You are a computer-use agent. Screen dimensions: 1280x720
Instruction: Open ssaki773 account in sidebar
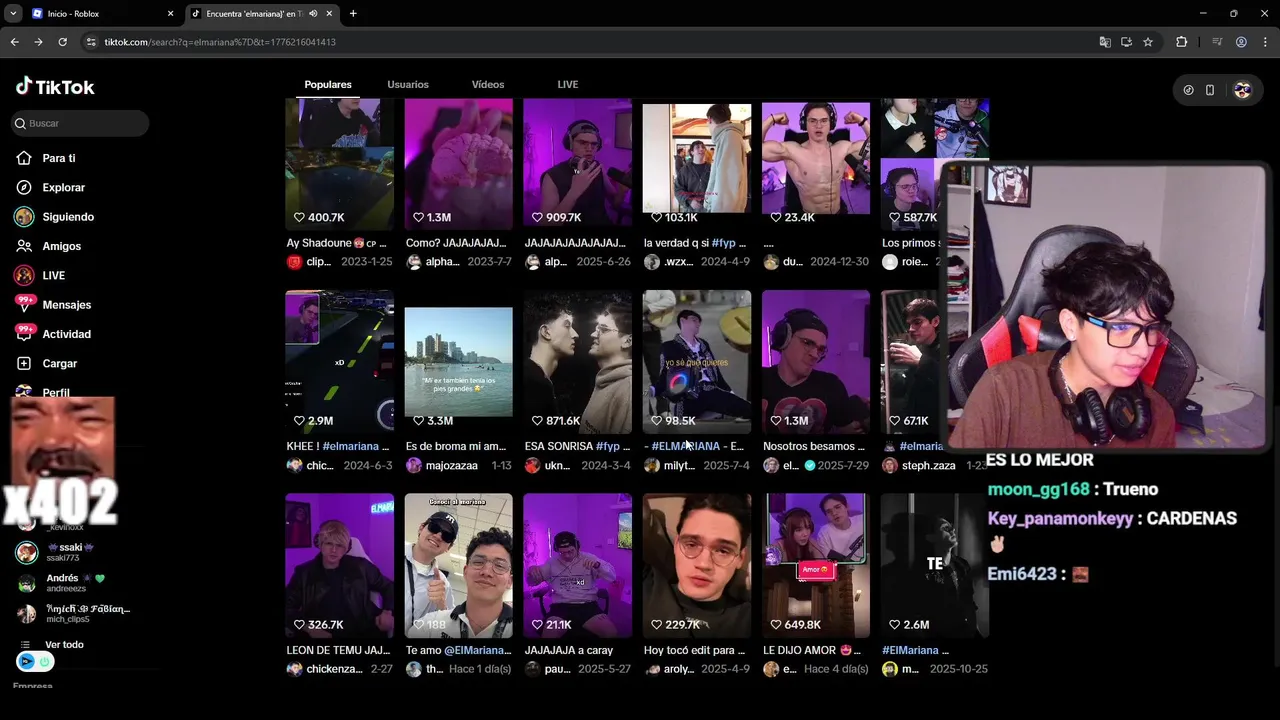[x=70, y=552]
